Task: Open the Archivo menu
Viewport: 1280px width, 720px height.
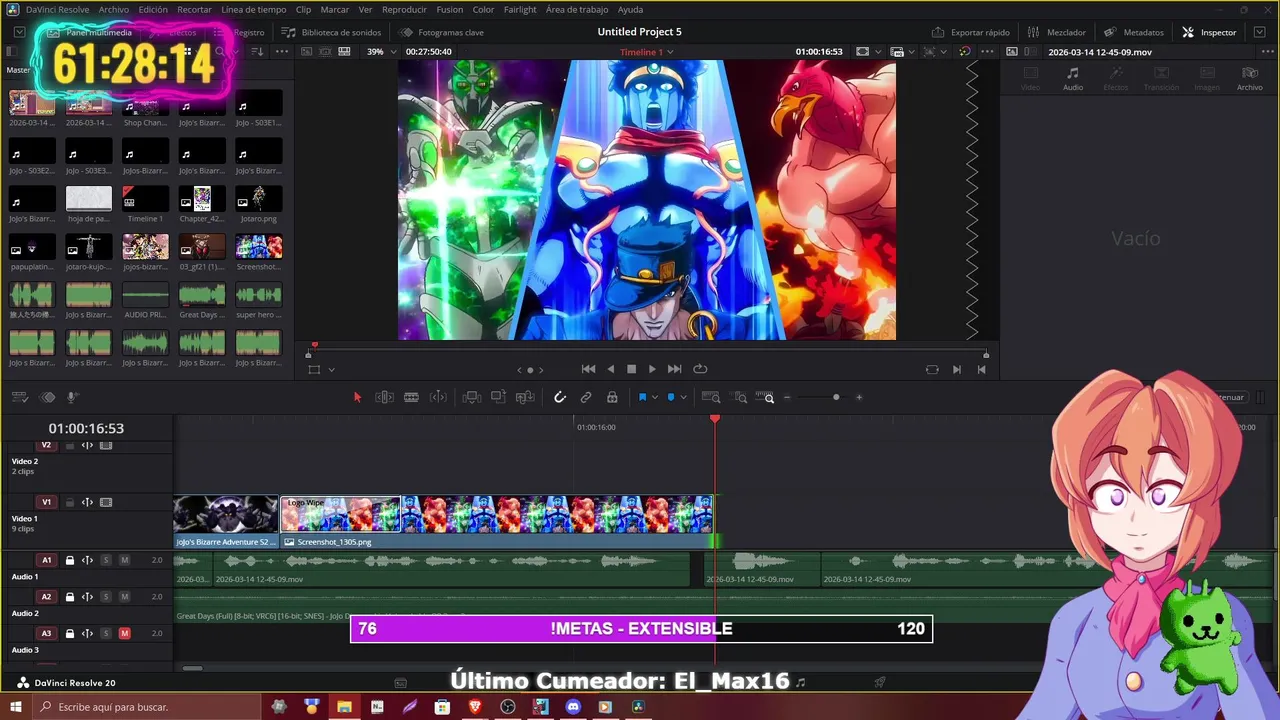Action: click(x=113, y=9)
